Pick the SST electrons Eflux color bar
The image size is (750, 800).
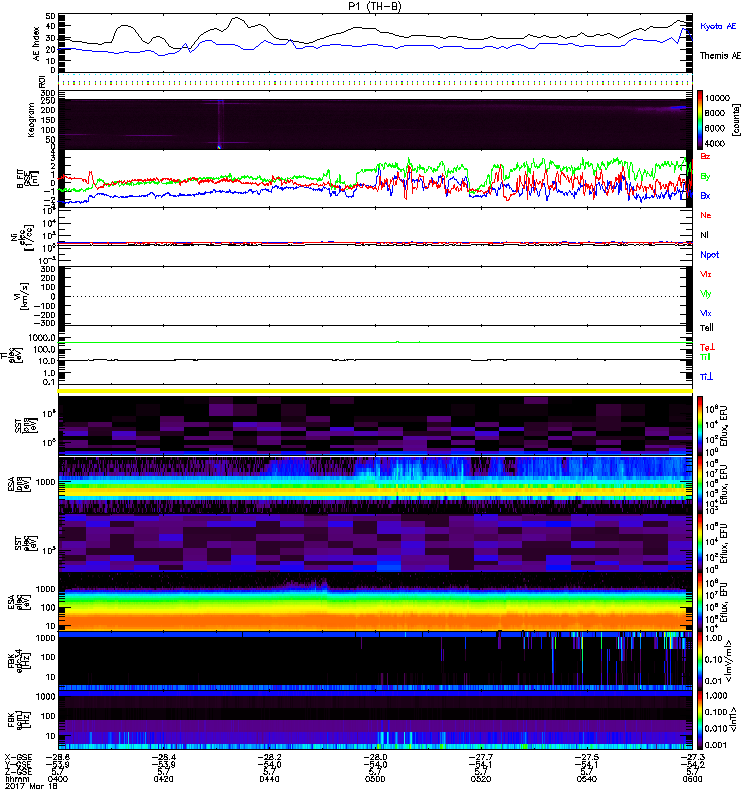(699, 543)
